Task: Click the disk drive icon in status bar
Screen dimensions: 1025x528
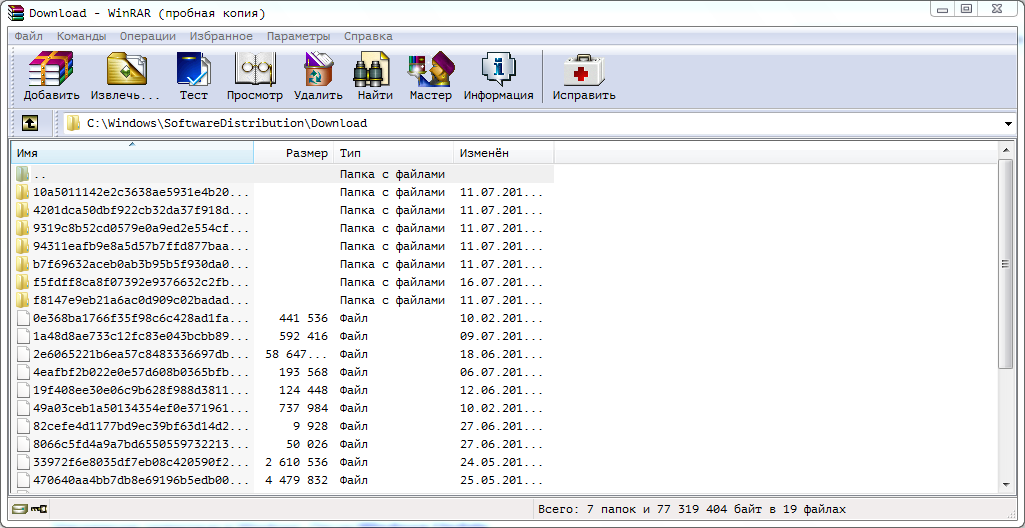Action: [x=20, y=508]
